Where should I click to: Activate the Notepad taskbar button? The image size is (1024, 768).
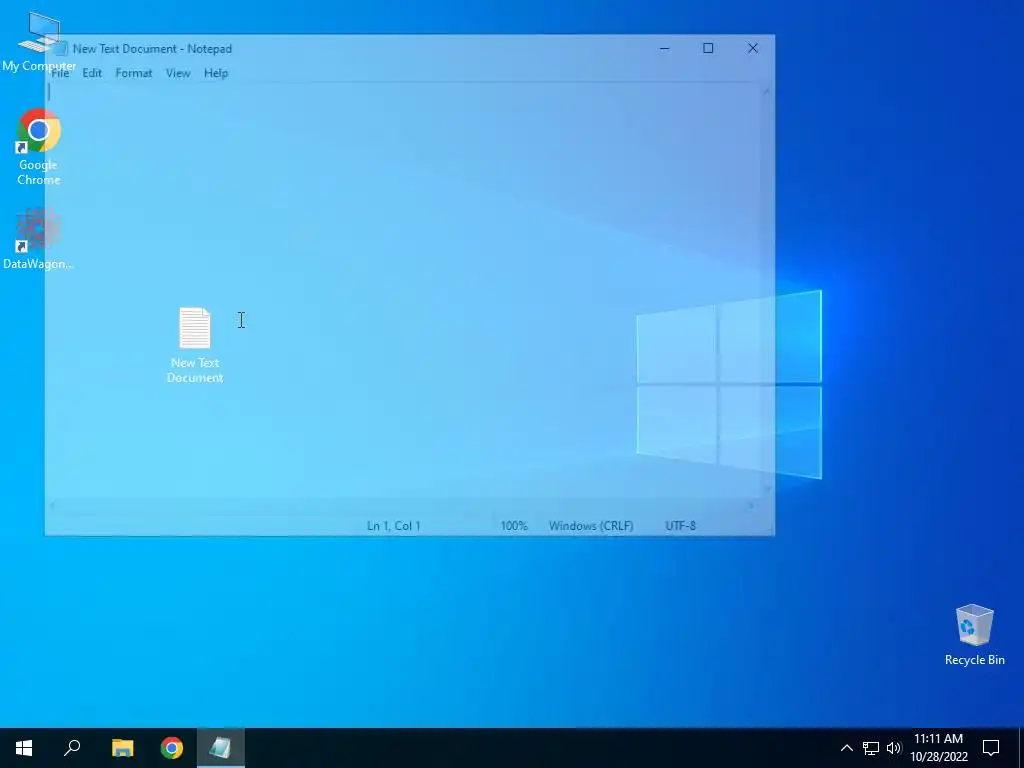[x=221, y=748]
